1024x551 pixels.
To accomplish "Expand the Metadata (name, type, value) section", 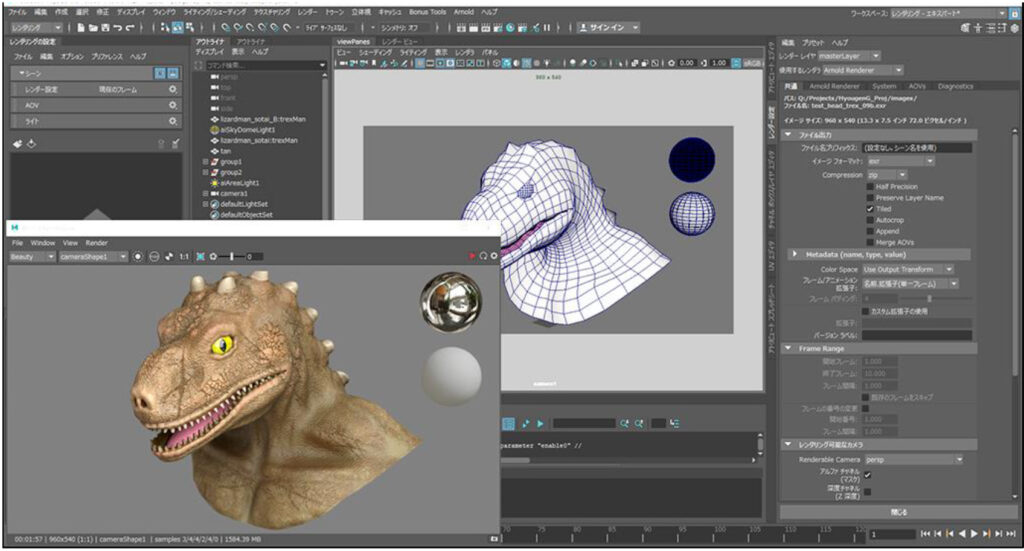I will click(x=795, y=254).
